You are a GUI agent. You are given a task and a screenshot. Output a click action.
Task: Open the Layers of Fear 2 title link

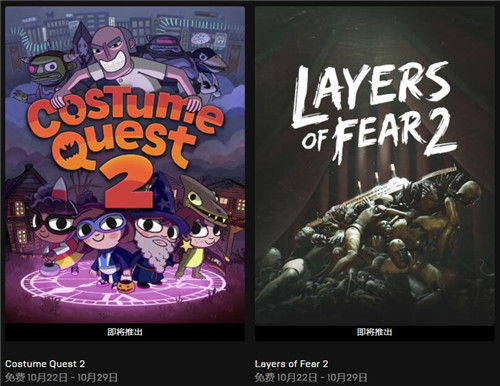[291, 364]
